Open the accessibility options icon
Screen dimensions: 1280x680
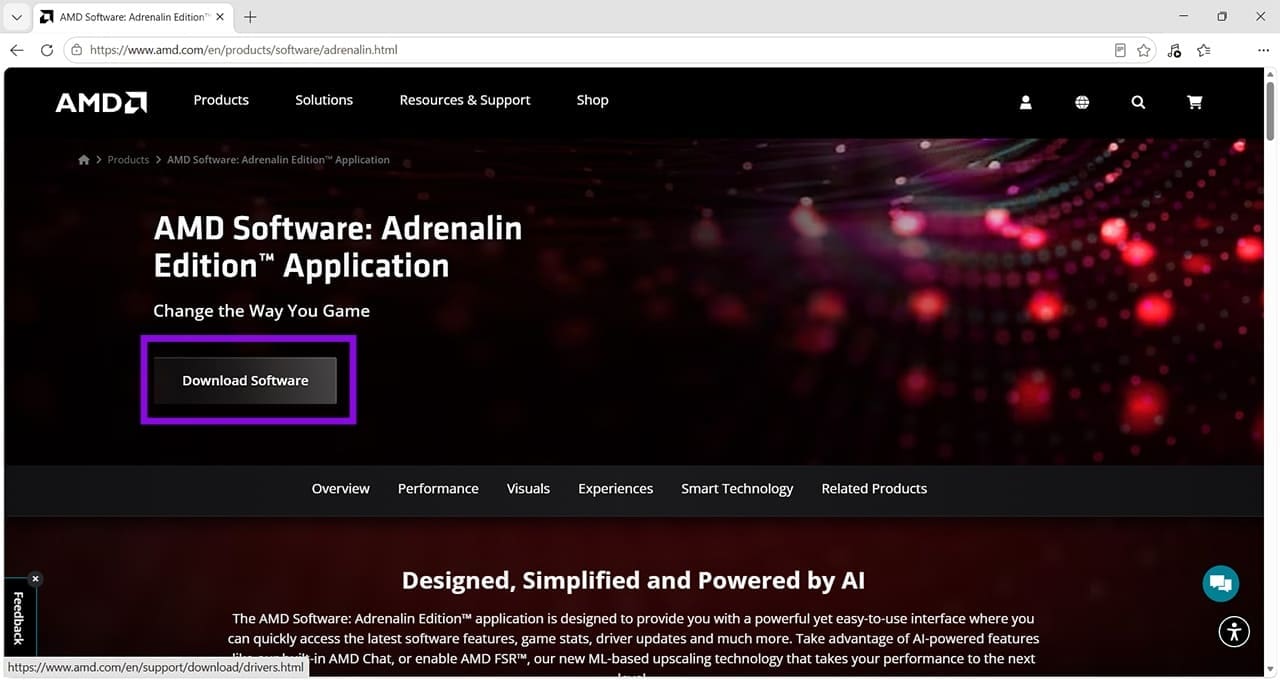click(x=1235, y=631)
